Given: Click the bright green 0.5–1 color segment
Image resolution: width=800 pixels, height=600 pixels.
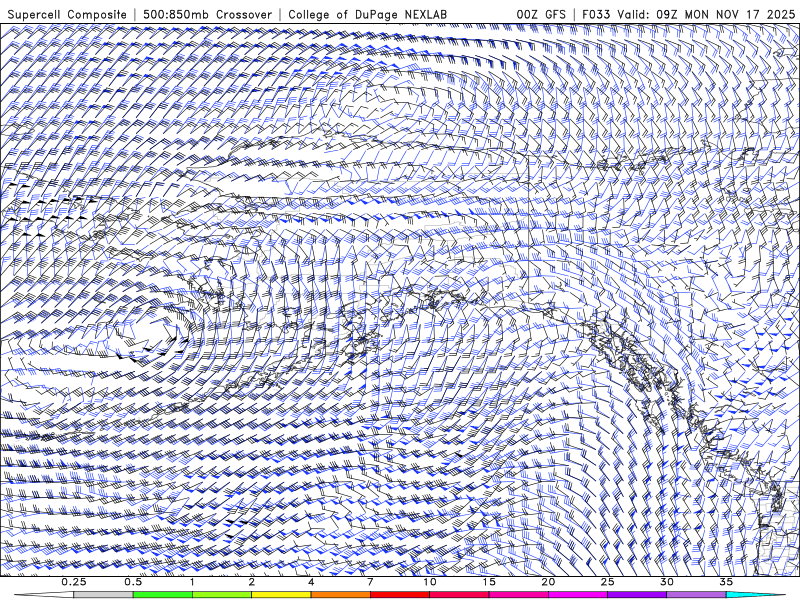Looking at the screenshot, I should click(x=163, y=595).
